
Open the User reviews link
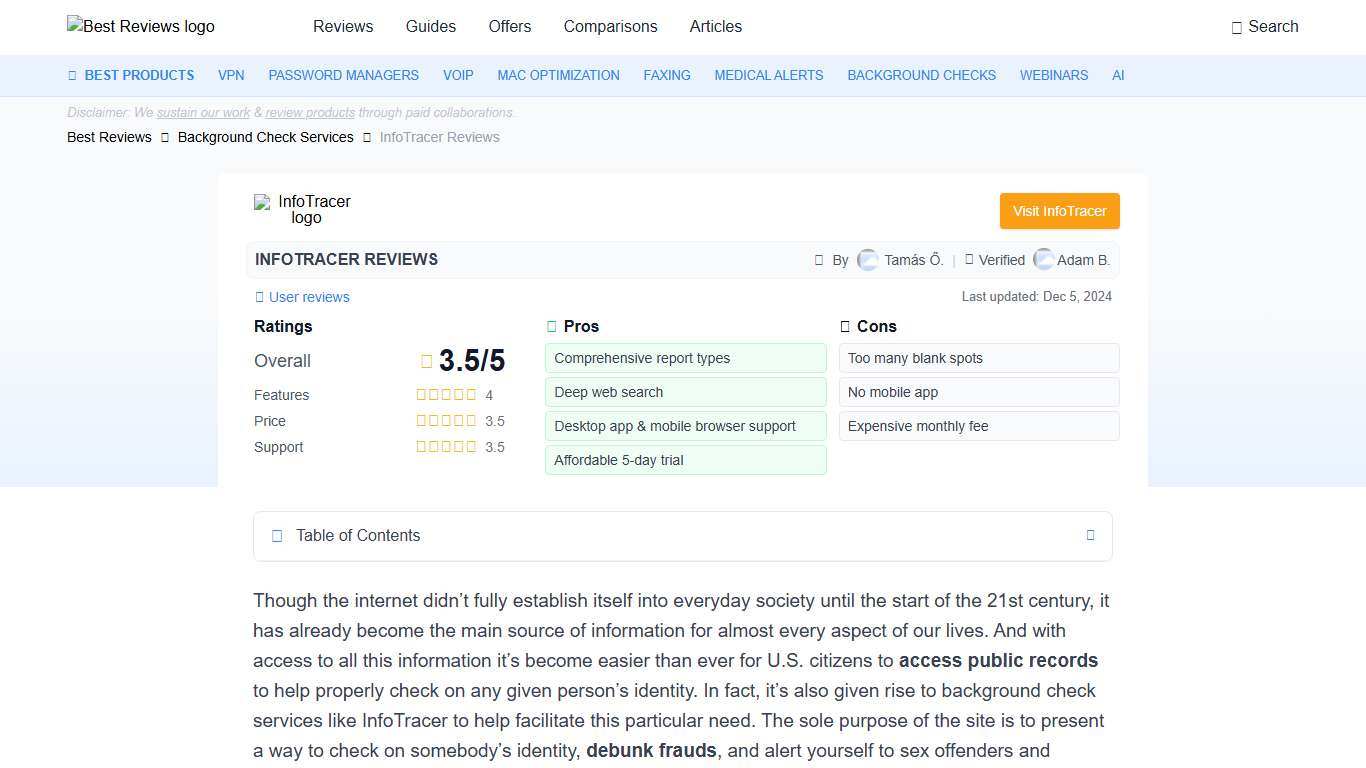[x=309, y=297]
